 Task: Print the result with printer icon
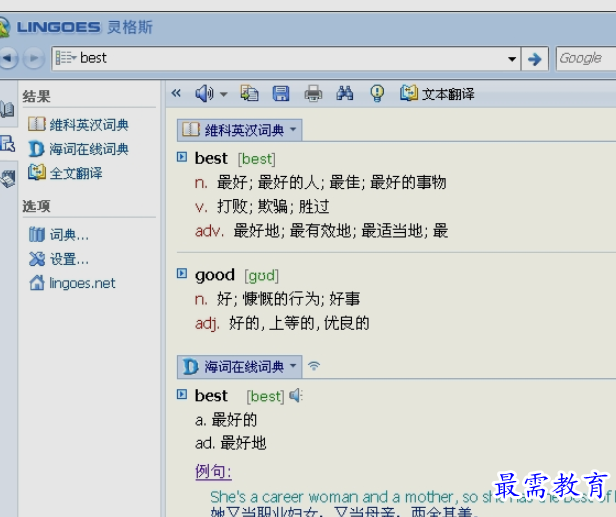pos(313,94)
